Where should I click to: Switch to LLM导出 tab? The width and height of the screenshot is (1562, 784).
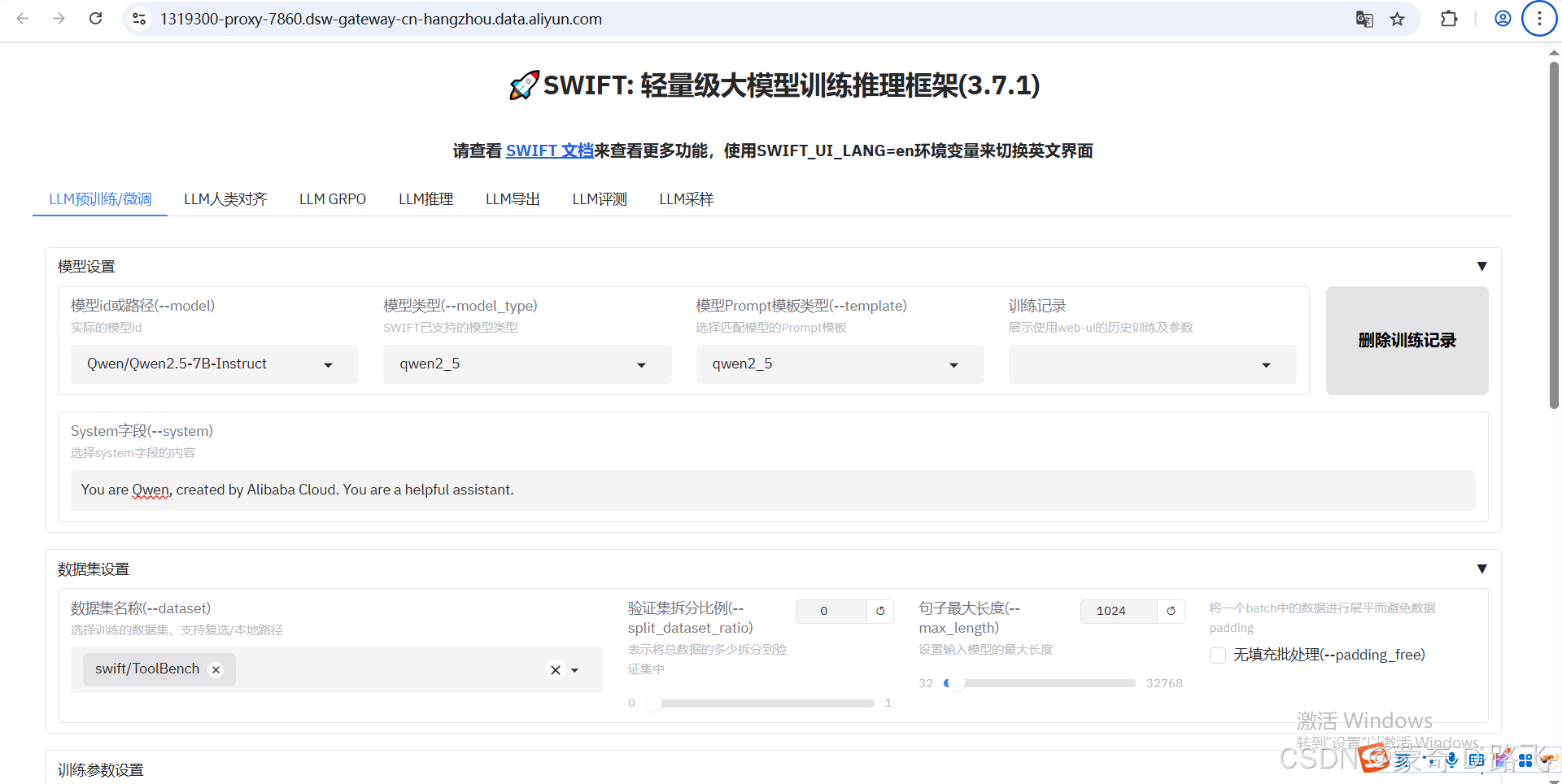point(513,199)
